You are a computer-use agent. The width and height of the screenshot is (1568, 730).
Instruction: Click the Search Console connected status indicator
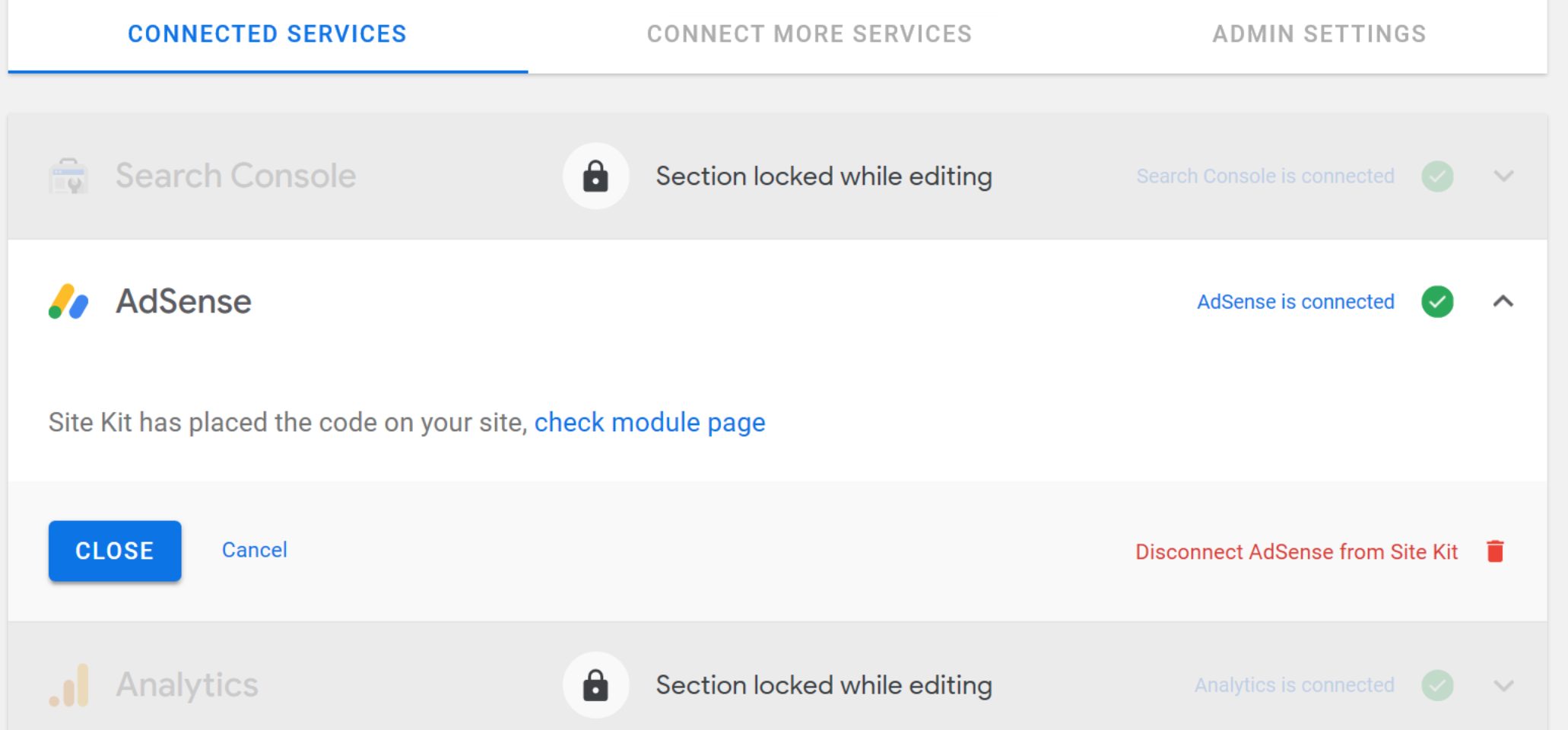click(x=1265, y=176)
